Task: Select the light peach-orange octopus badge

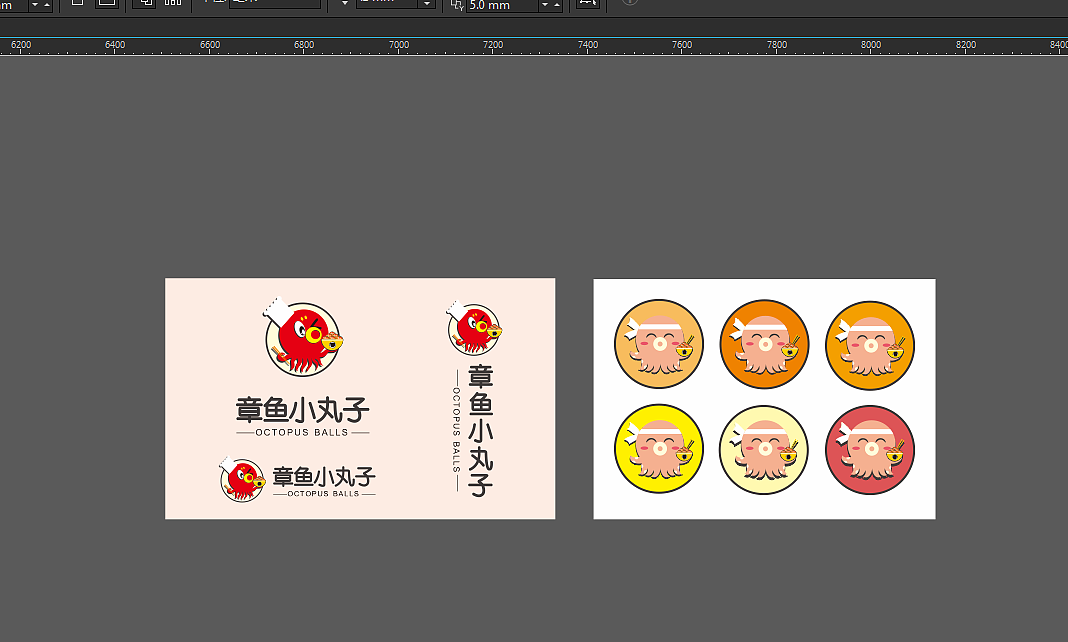Action: pyautogui.click(x=659, y=344)
